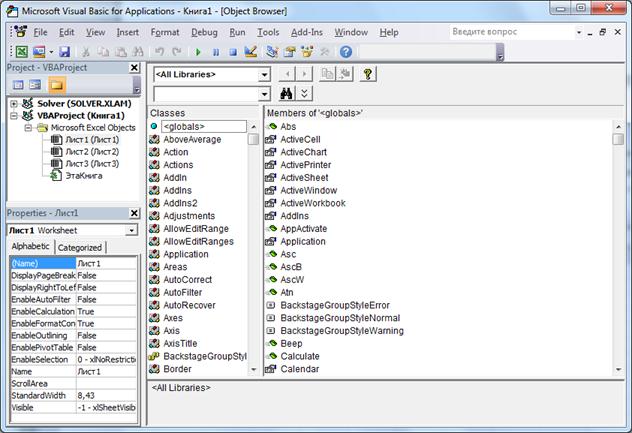Close the Project - VBAProject panel
This screenshot has width=632, height=433.
(134, 68)
